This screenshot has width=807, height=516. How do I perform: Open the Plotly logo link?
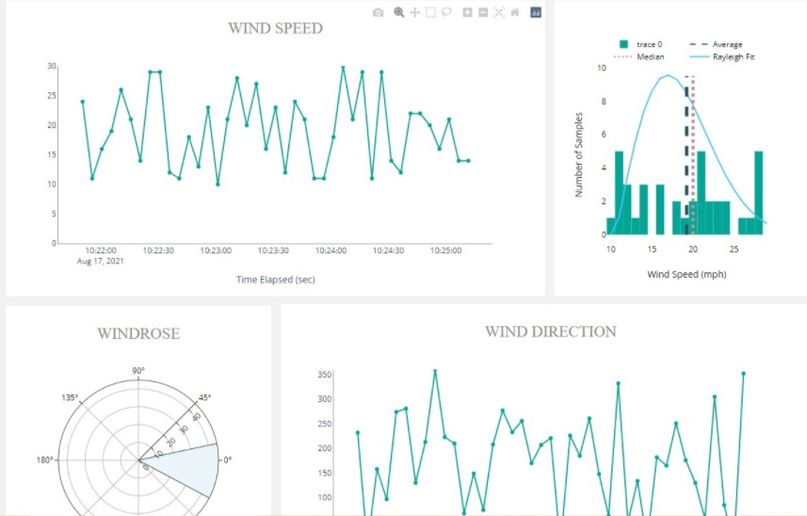(x=536, y=13)
